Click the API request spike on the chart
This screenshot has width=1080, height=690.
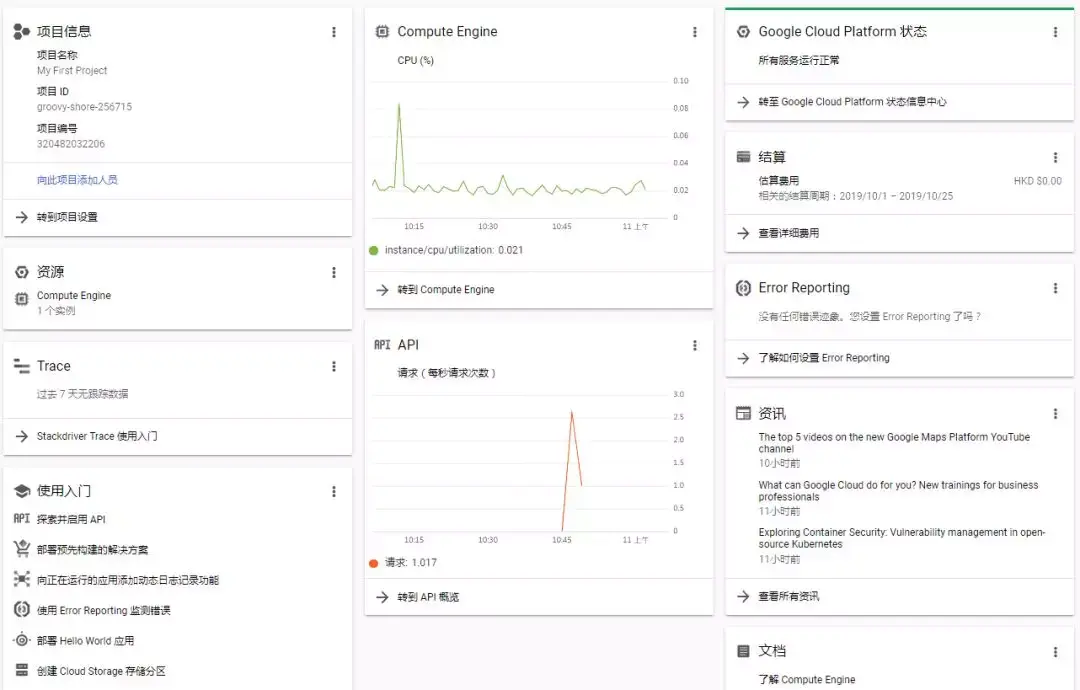coord(572,412)
